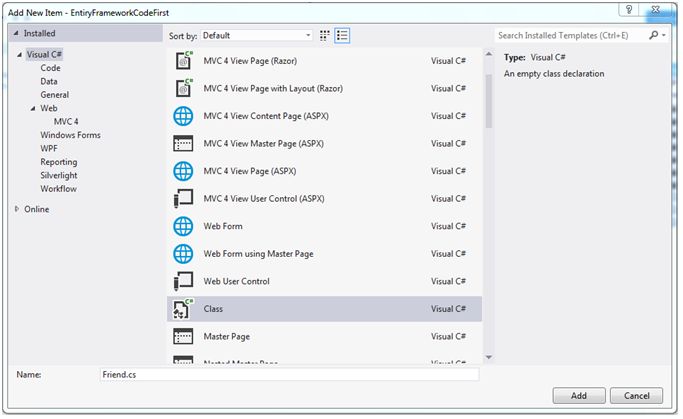The image size is (683, 419).
Task: Switch to medium icons list view
Action: 343,35
